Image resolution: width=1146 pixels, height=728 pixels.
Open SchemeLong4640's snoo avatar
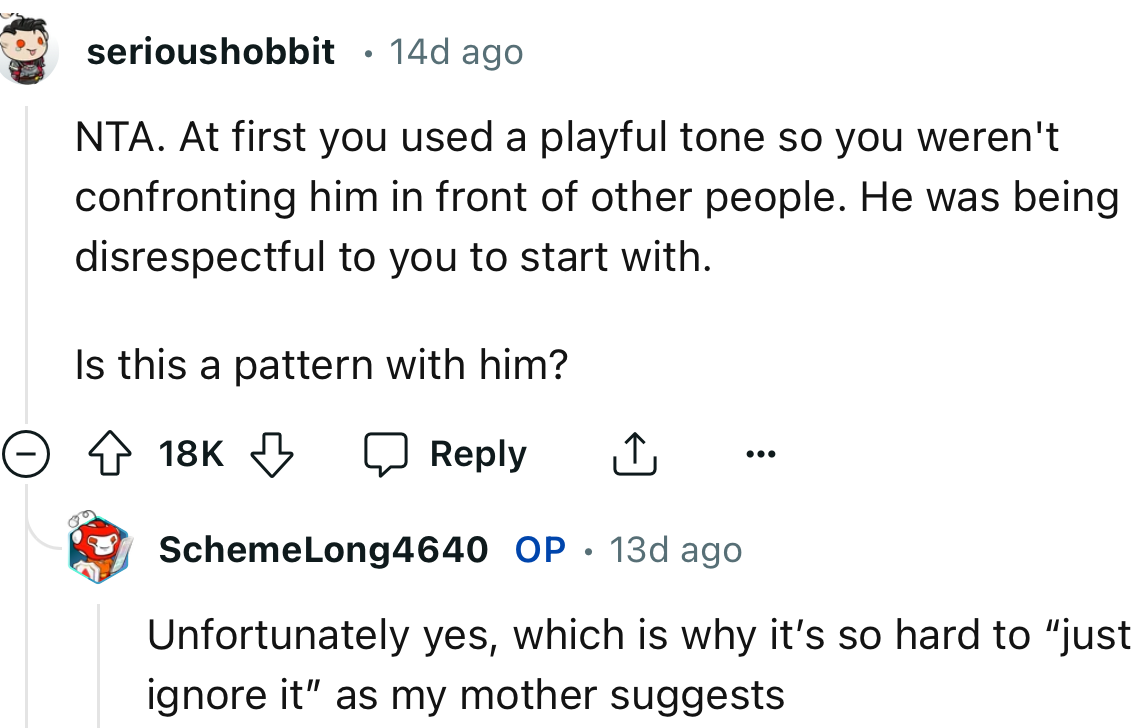pyautogui.click(x=97, y=549)
